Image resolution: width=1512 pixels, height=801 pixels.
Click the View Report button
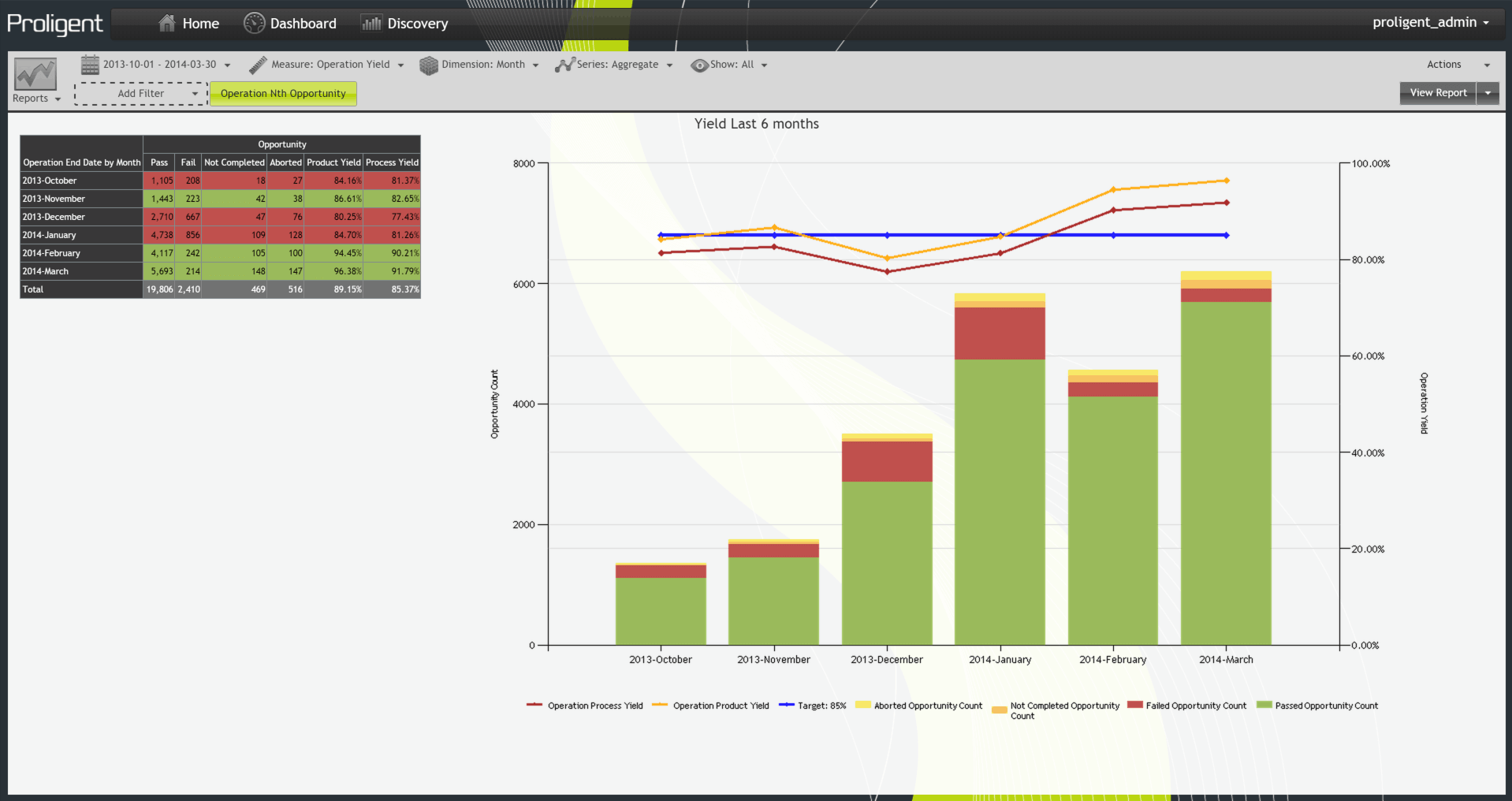[1437, 93]
